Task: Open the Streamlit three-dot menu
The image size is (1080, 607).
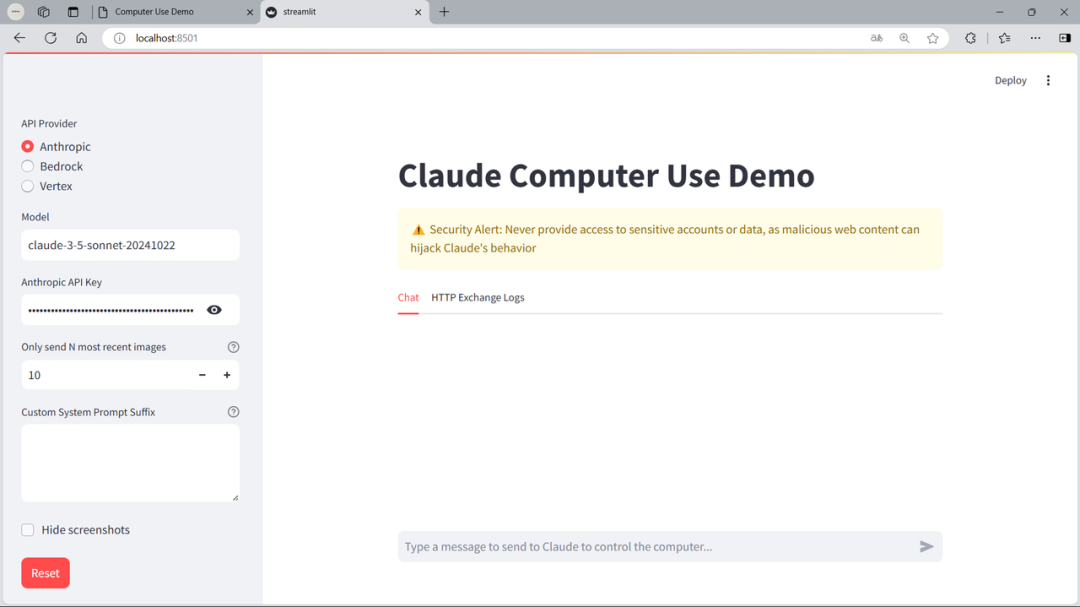Action: (x=1048, y=81)
